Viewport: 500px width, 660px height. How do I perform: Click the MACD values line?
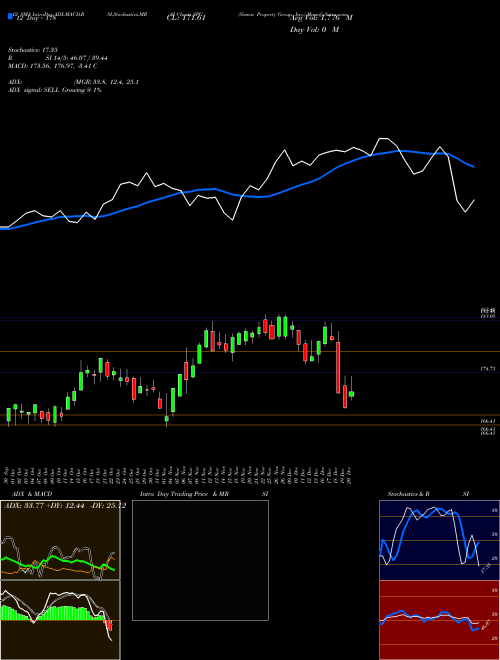click(53, 66)
